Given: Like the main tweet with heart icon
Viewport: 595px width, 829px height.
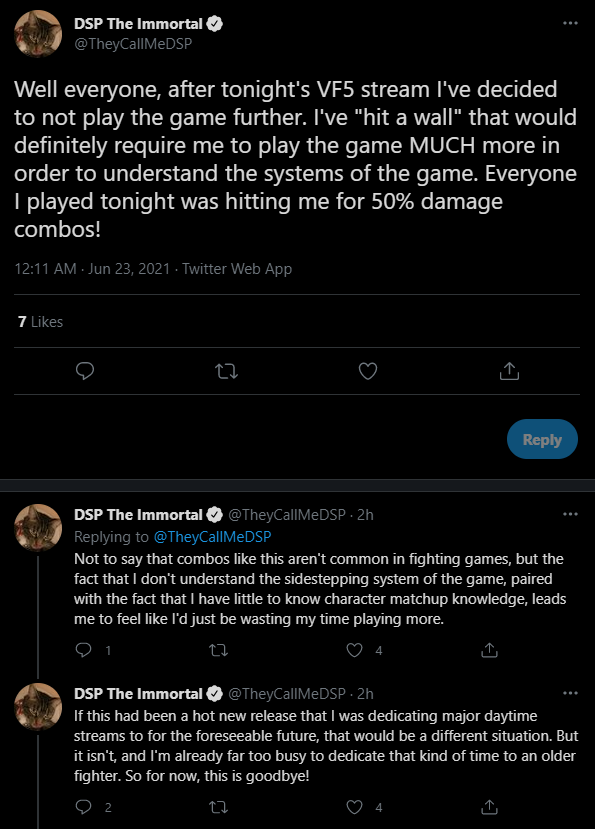Looking at the screenshot, I should click(x=368, y=371).
